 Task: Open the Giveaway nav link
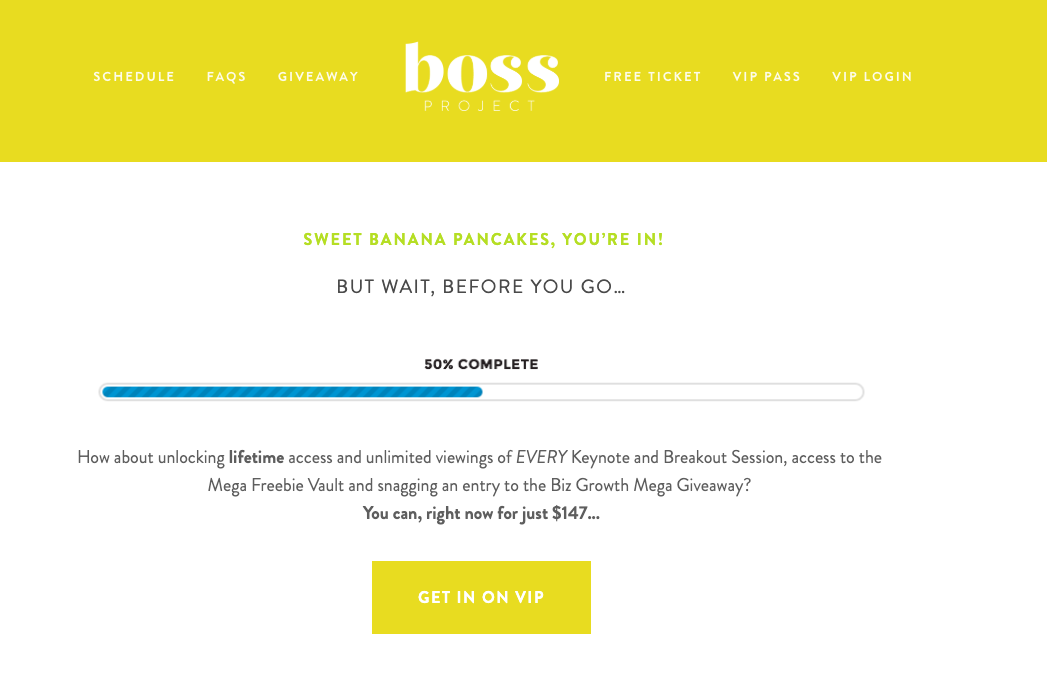pos(319,77)
